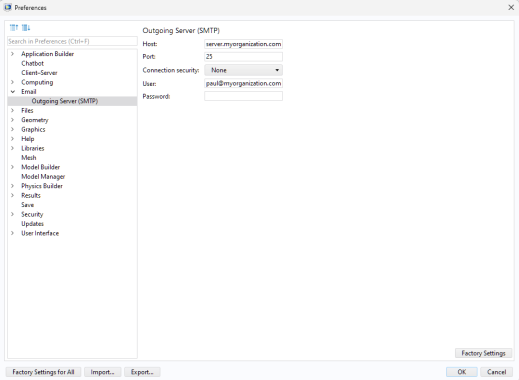Click the Preferences window title icon

point(8,7)
